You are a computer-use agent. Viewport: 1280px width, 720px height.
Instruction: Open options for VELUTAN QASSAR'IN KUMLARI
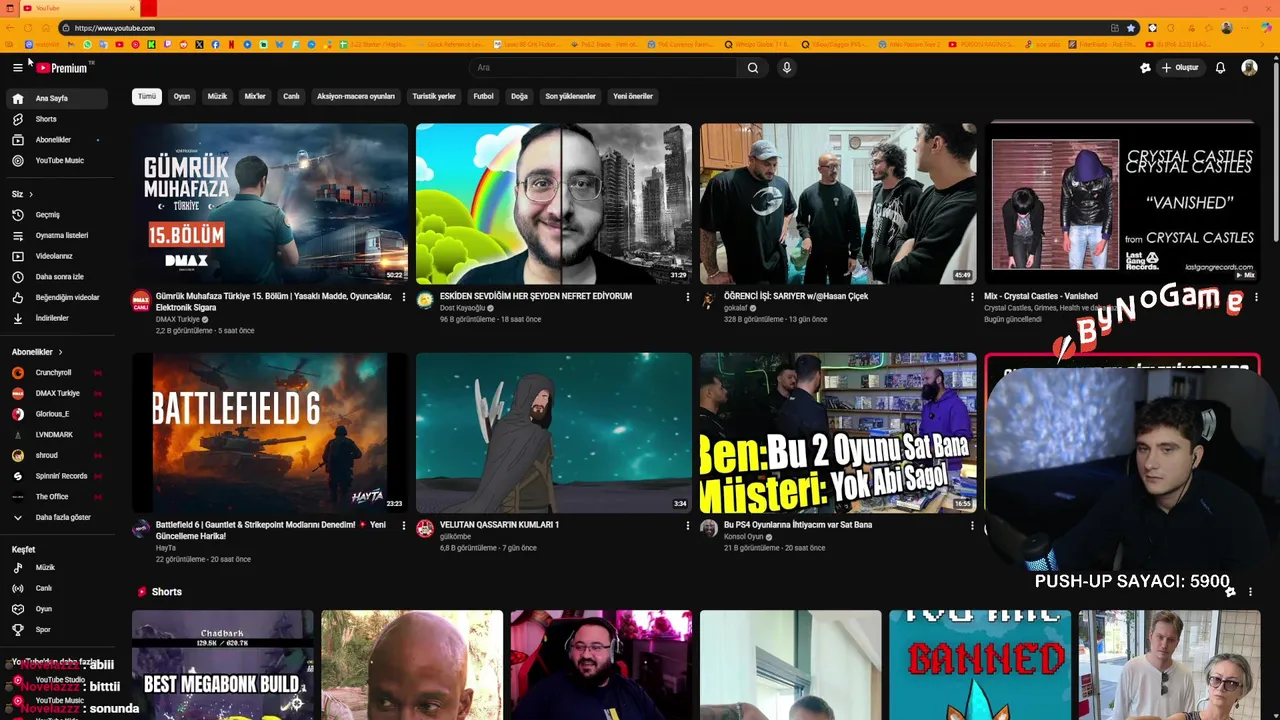pyautogui.click(x=688, y=525)
